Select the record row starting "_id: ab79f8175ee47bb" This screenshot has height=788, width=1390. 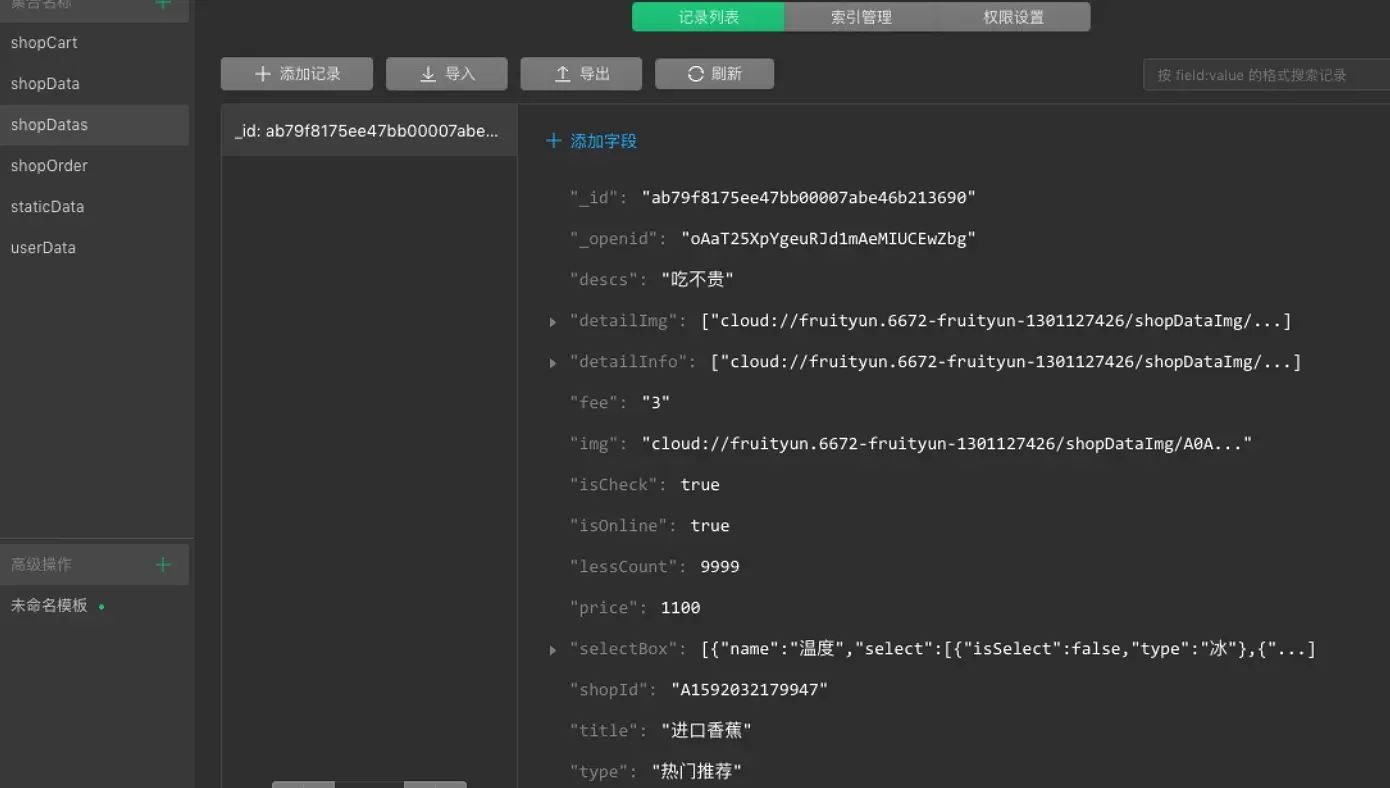(x=369, y=131)
